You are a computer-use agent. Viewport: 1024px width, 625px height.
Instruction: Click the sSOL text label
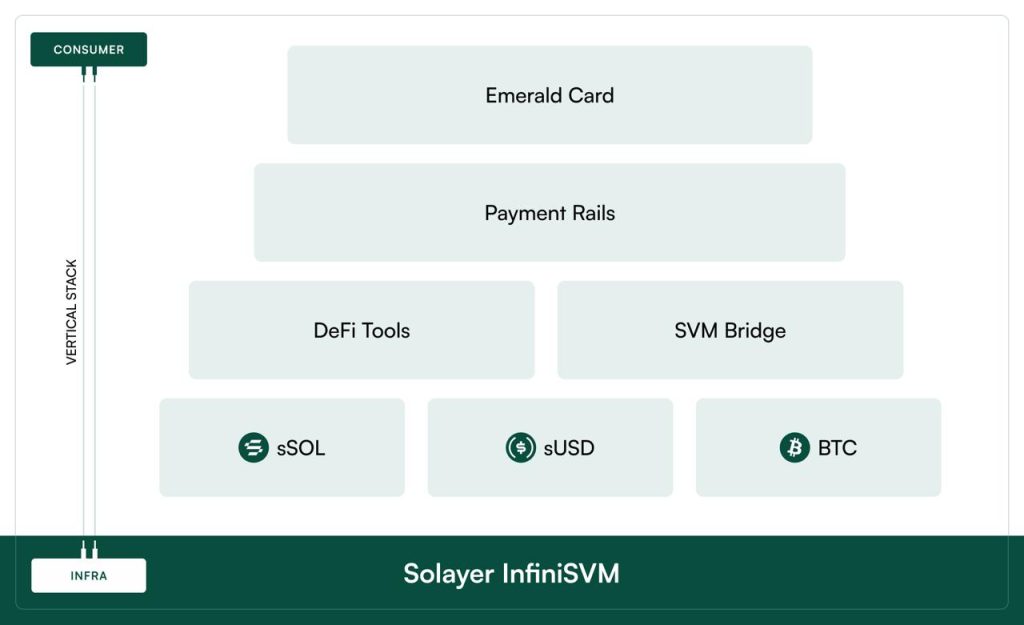coord(301,448)
